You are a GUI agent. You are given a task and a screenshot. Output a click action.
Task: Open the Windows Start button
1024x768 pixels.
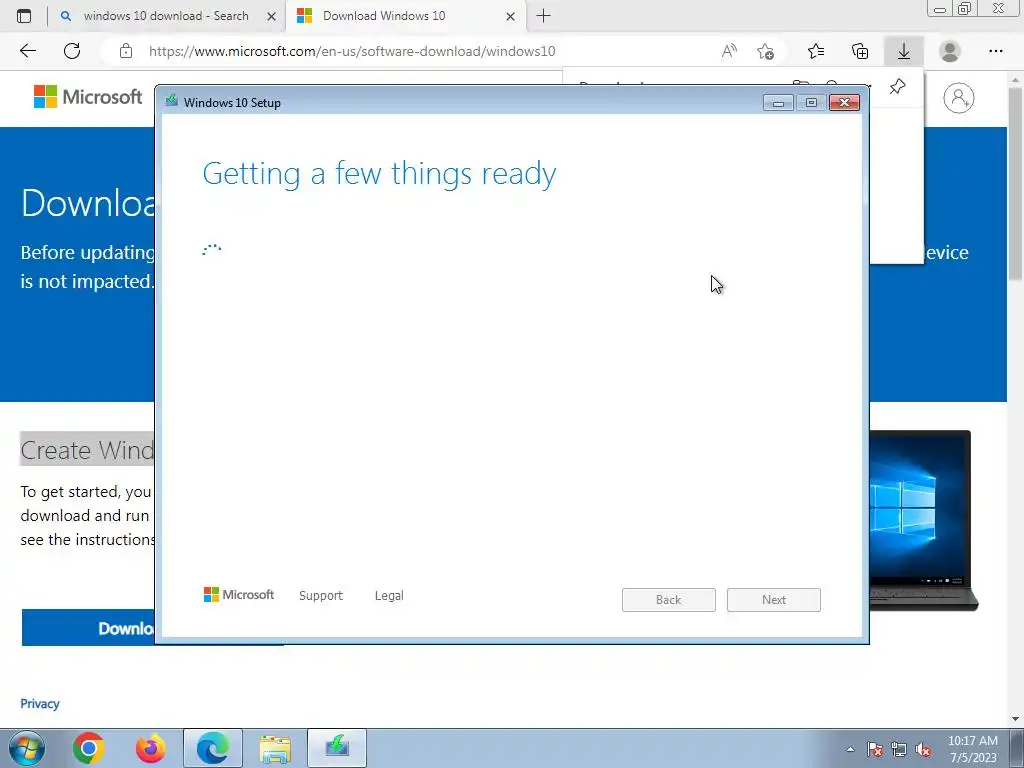(27, 748)
